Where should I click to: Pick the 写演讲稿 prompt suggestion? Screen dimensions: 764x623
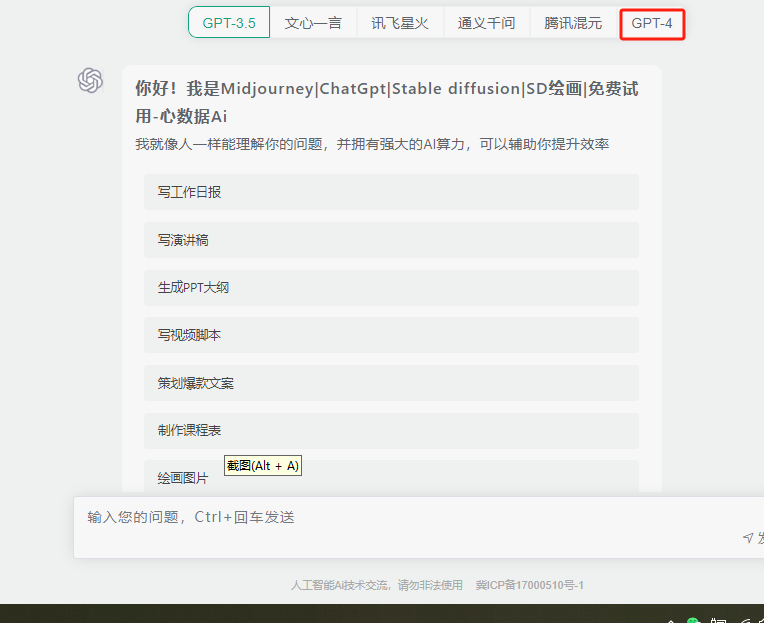tap(391, 240)
